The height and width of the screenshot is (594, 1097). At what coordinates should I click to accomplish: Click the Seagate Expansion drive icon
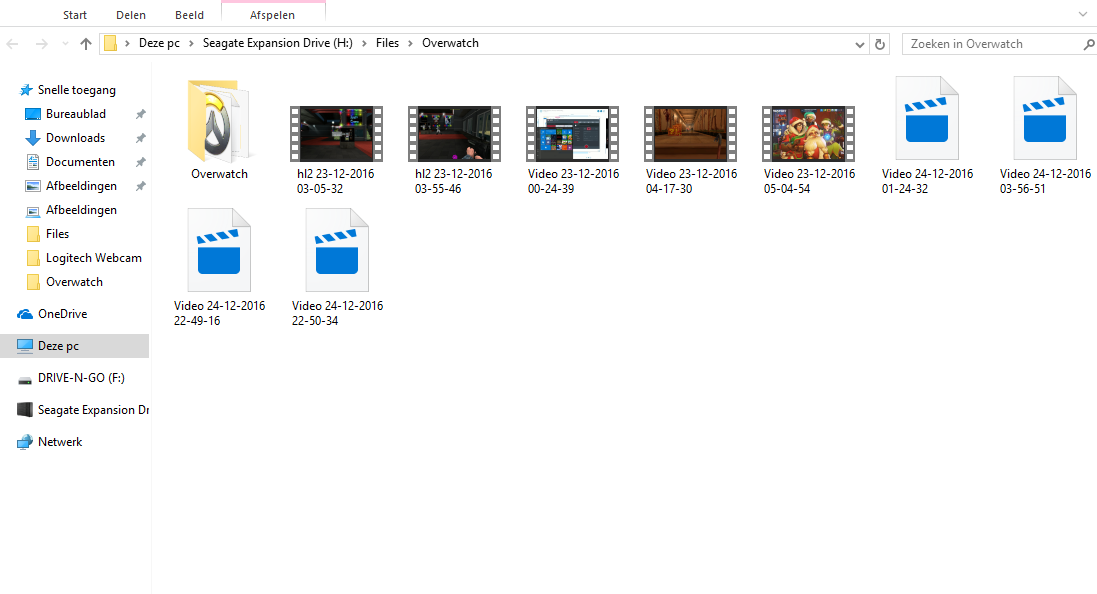25,410
